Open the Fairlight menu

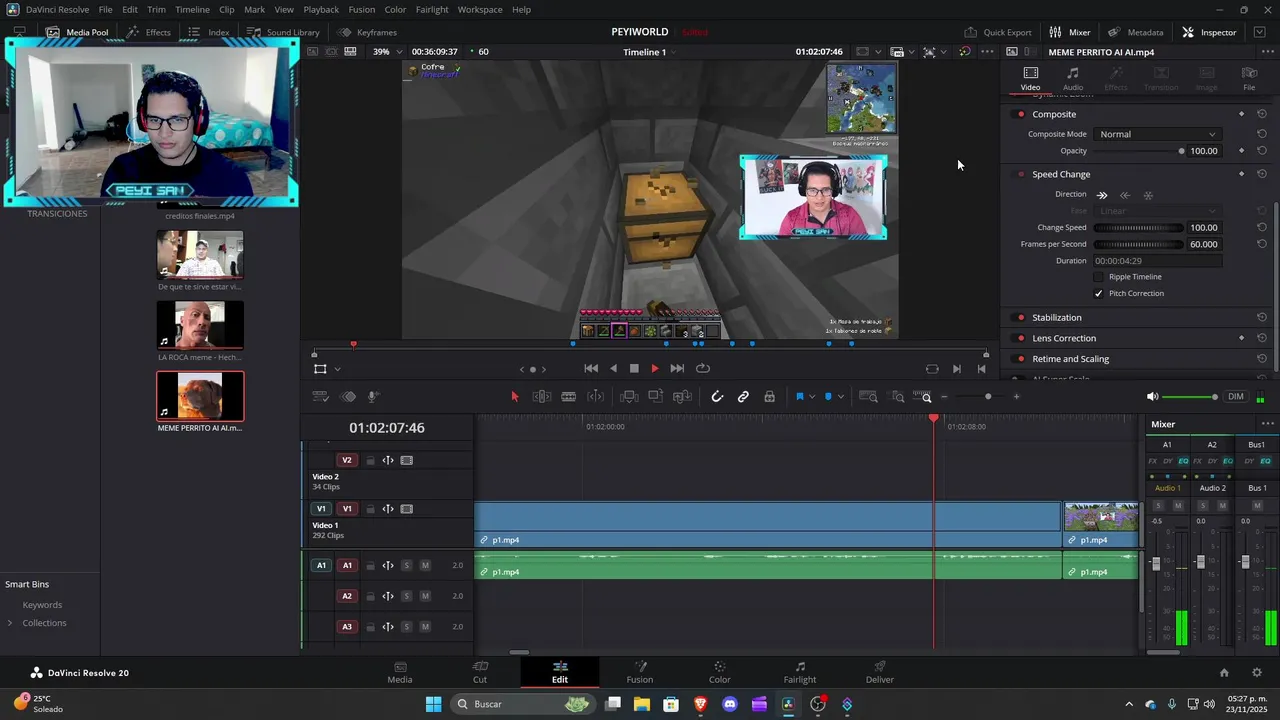tap(432, 9)
